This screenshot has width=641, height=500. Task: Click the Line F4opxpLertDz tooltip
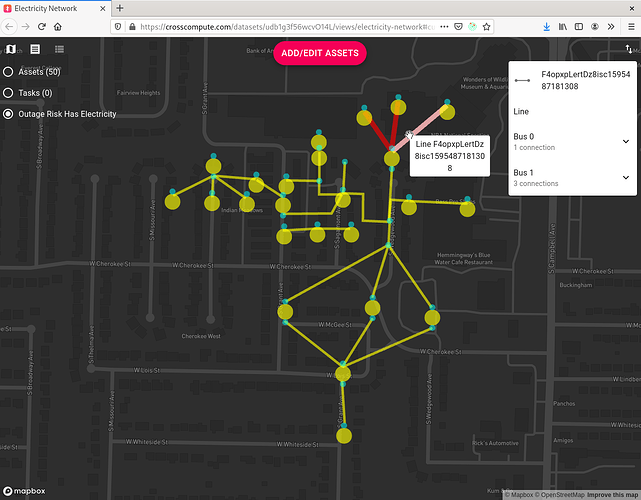[x=450, y=156]
